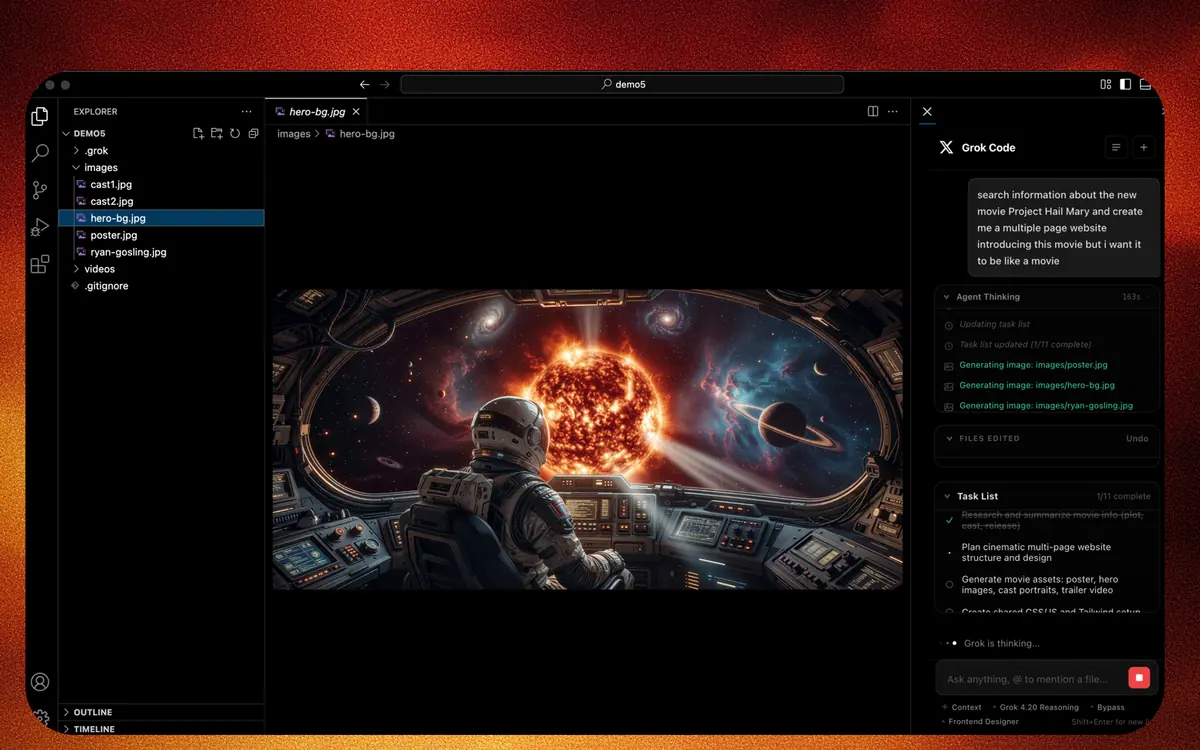Focus the Ask anything chat input
Screen dimensions: 1200x750
(x=1030, y=679)
